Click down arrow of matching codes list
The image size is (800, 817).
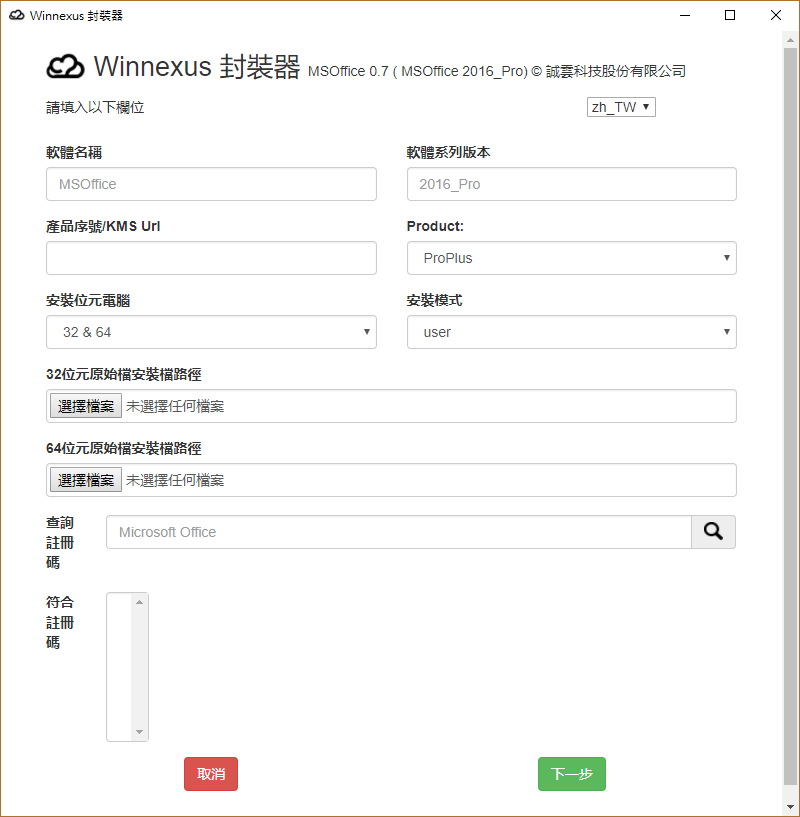click(x=139, y=732)
